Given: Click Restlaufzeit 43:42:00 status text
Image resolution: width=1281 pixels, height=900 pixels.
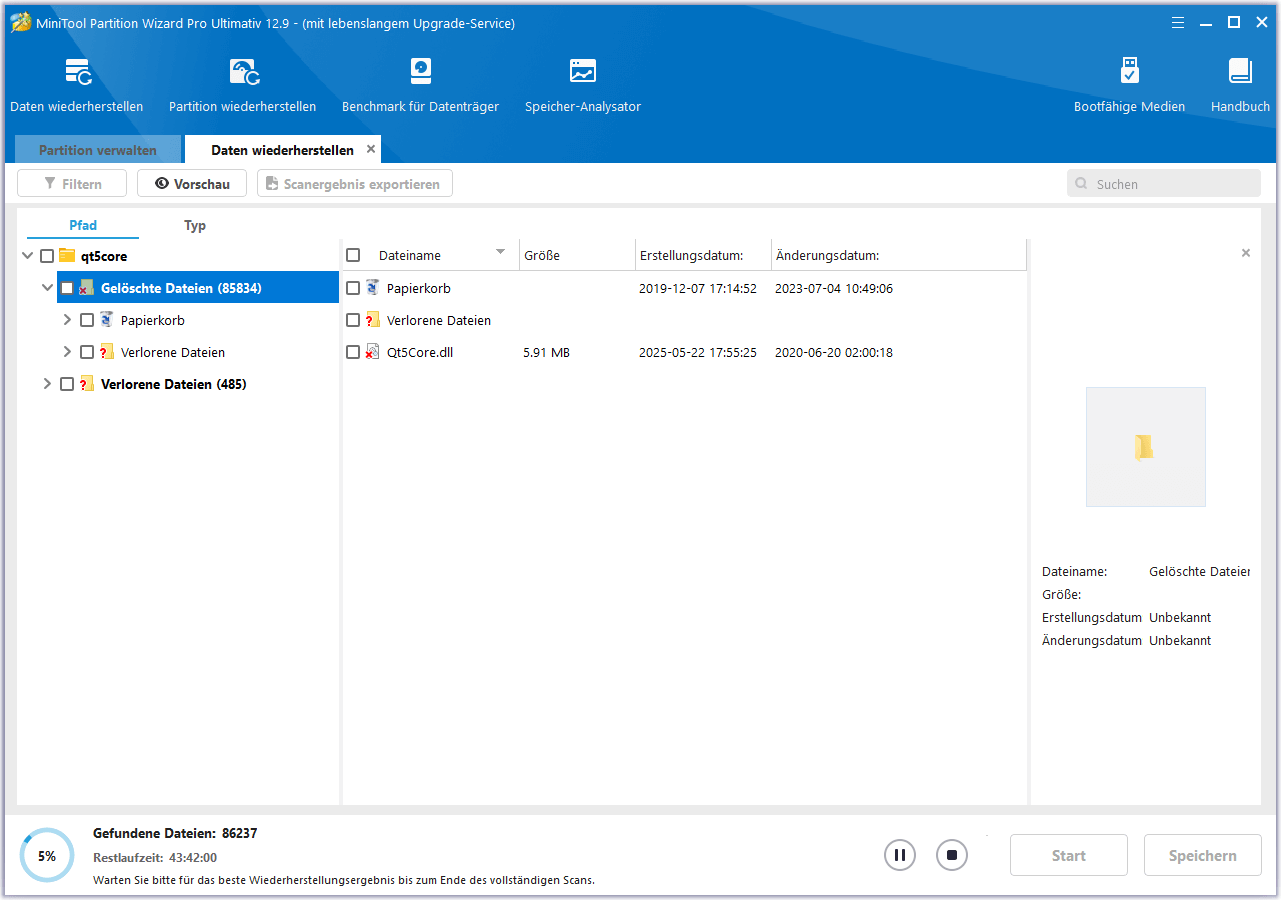Looking at the screenshot, I should click(x=155, y=857).
